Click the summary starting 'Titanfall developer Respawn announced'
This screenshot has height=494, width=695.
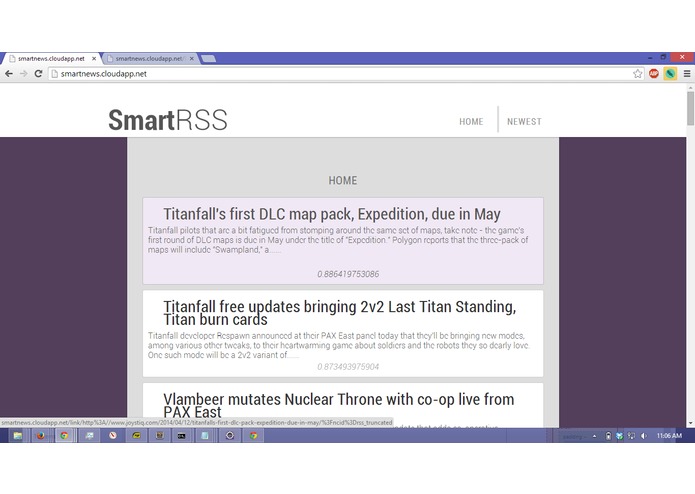339,345
